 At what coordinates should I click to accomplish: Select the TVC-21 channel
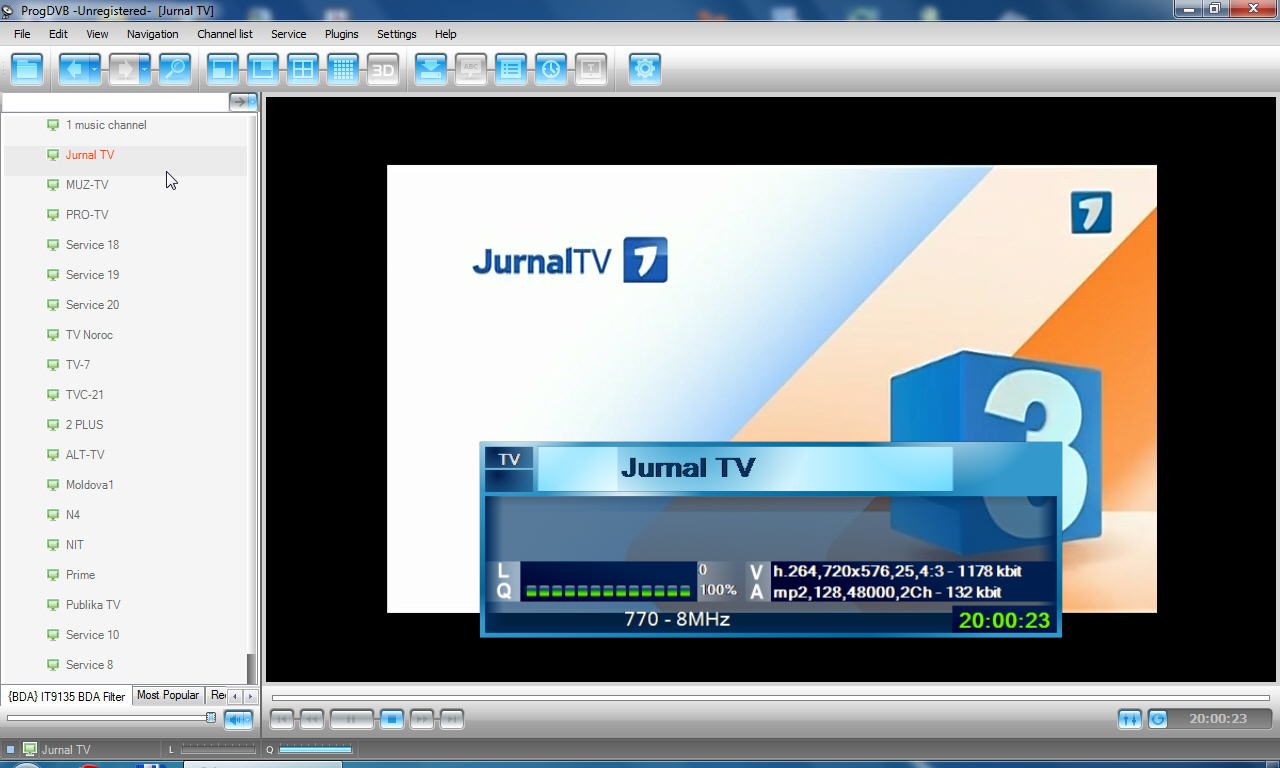[x=85, y=395]
